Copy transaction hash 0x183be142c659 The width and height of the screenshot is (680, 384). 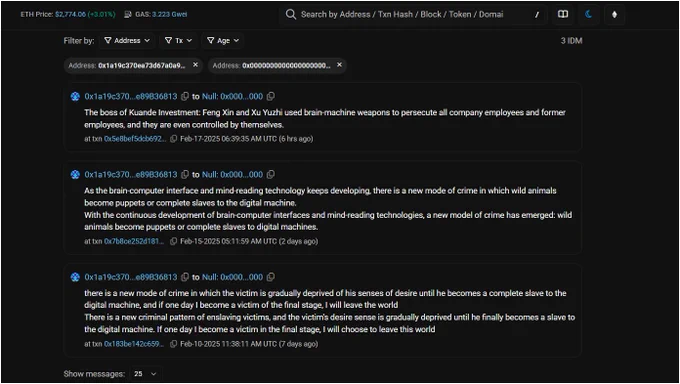tap(173, 344)
